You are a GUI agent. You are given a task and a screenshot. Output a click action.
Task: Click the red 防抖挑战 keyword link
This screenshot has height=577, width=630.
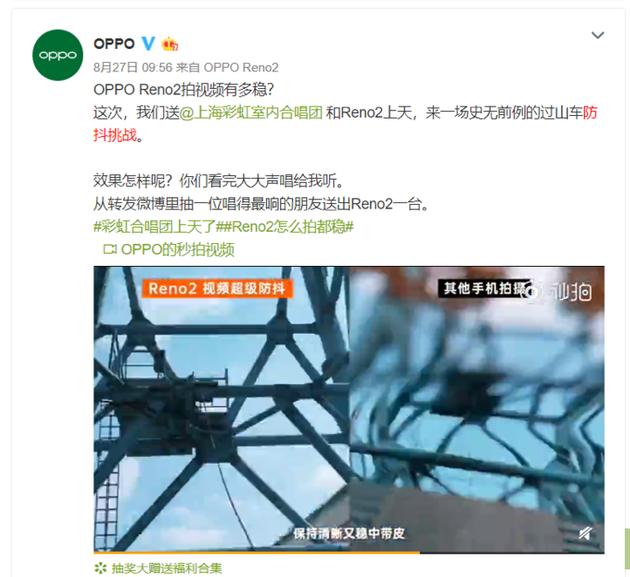click(x=345, y=124)
